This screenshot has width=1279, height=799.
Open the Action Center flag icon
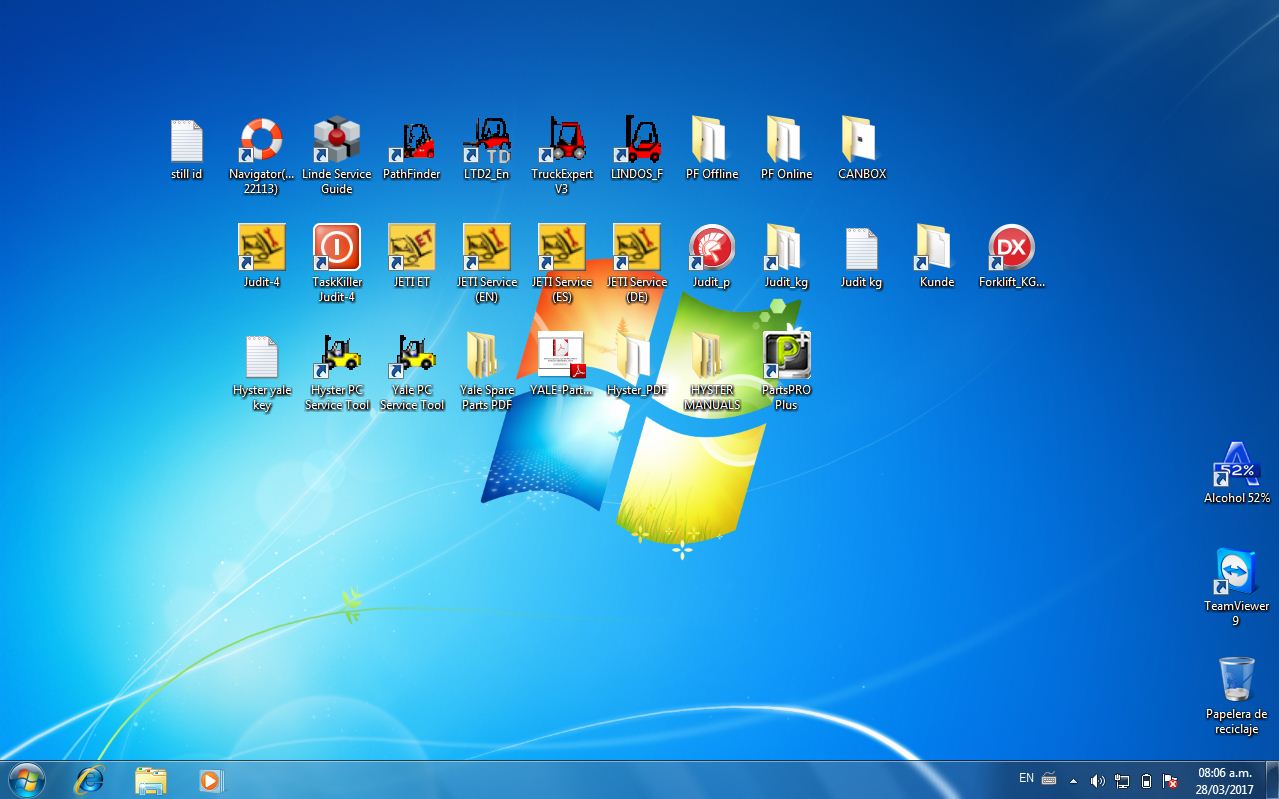pyautogui.click(x=1170, y=781)
